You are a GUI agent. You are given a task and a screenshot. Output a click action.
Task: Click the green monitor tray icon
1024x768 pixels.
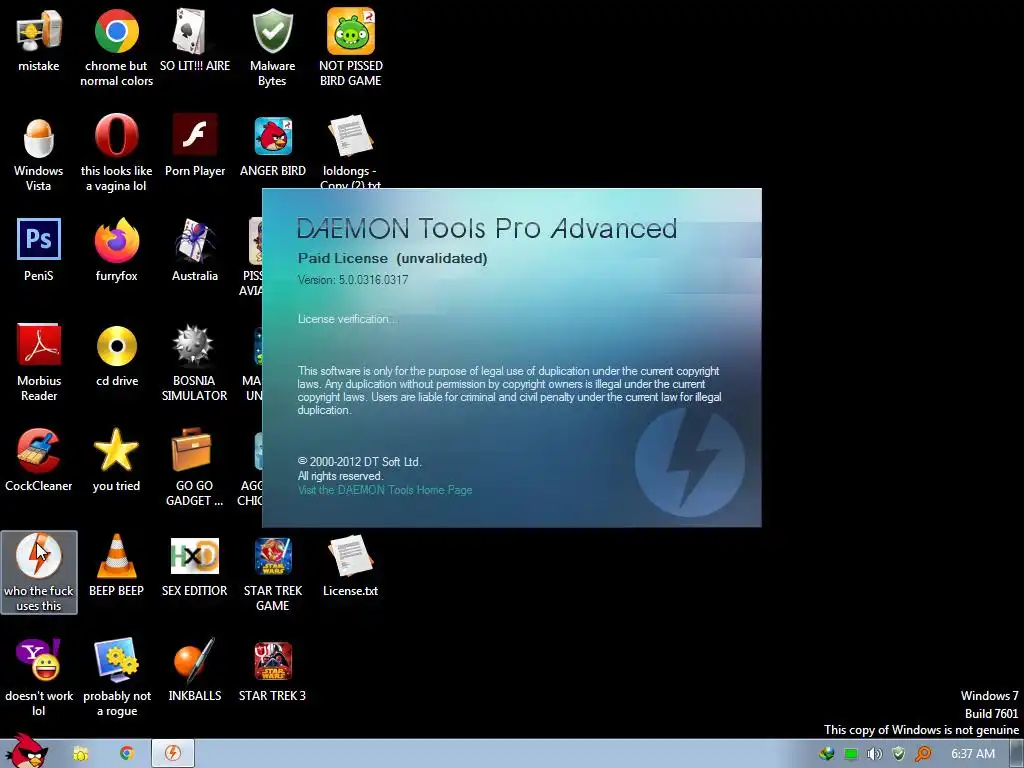point(850,754)
